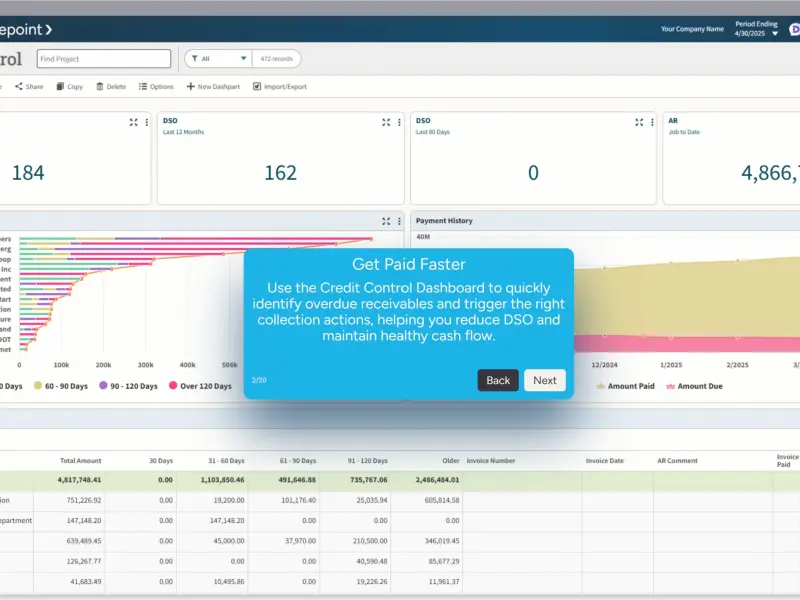Sort by Invoice Number column header
This screenshot has height=600, width=800.
(491, 460)
